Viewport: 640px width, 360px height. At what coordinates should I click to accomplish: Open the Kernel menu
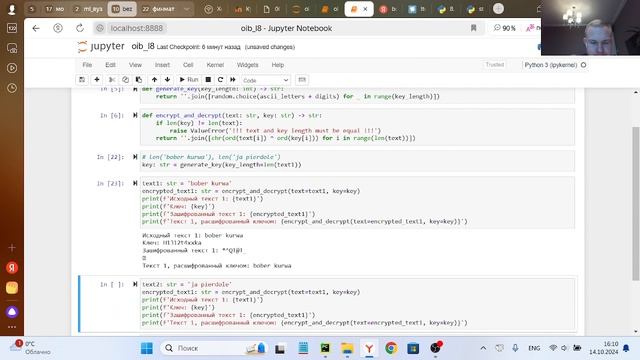(x=215, y=65)
